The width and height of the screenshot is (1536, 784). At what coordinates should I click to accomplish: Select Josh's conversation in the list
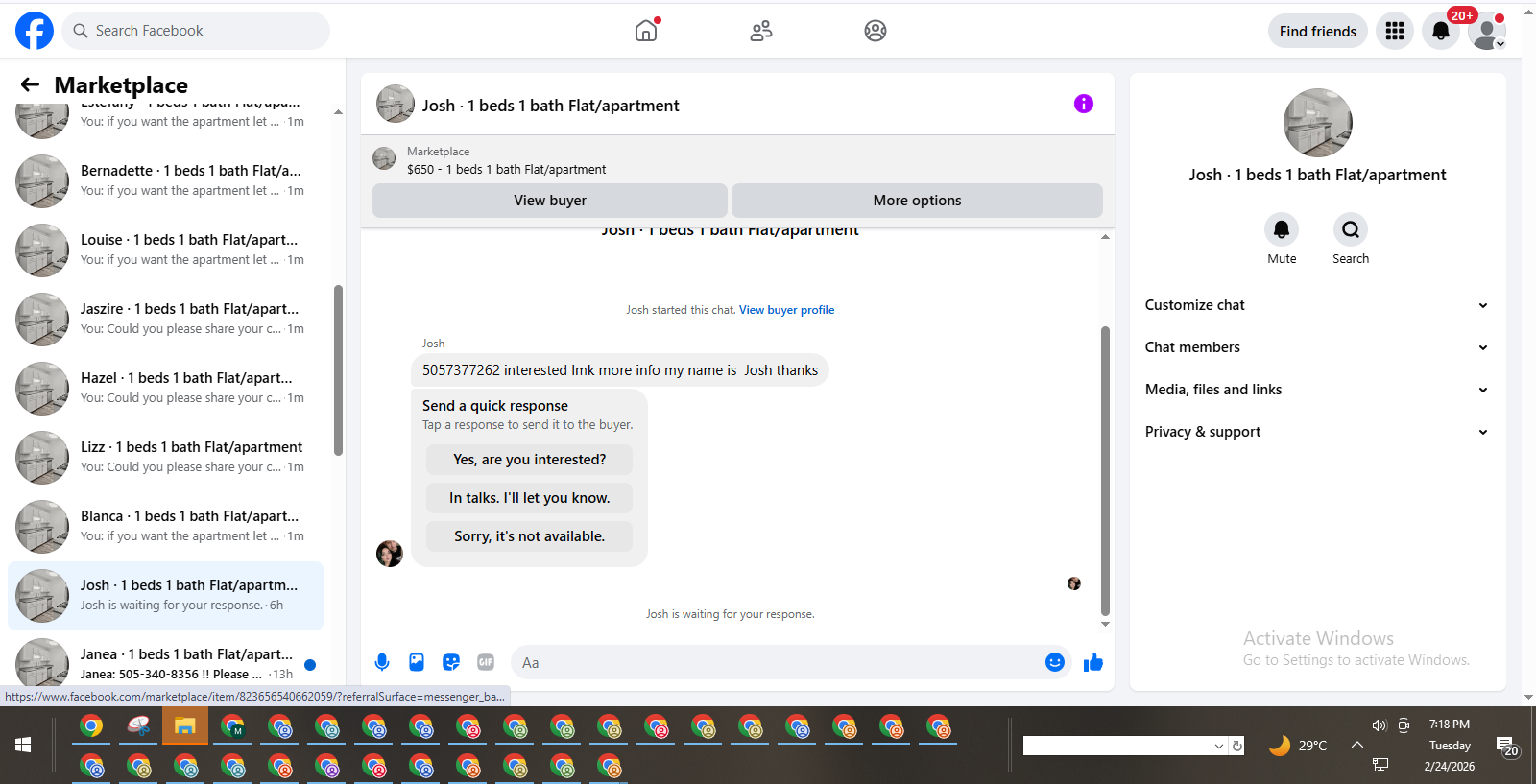(x=165, y=595)
